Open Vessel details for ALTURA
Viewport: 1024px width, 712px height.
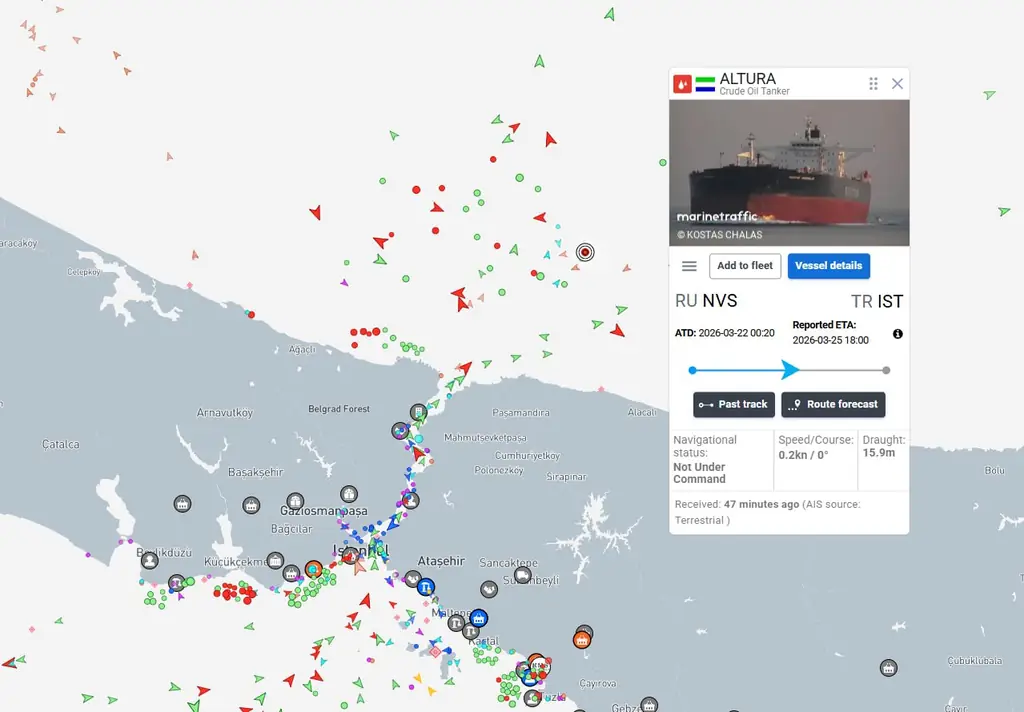pyautogui.click(x=828, y=266)
